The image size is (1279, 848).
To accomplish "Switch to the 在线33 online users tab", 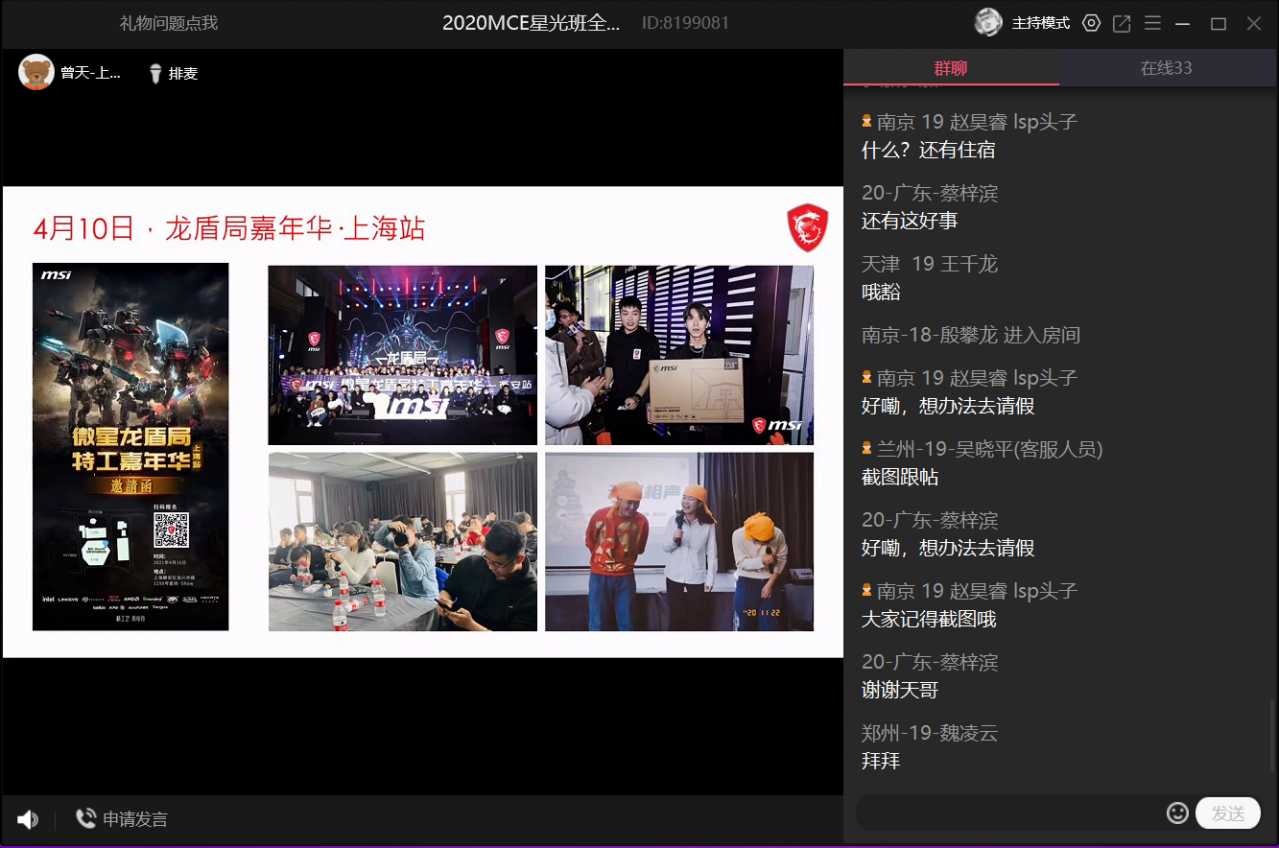I will (x=1166, y=68).
